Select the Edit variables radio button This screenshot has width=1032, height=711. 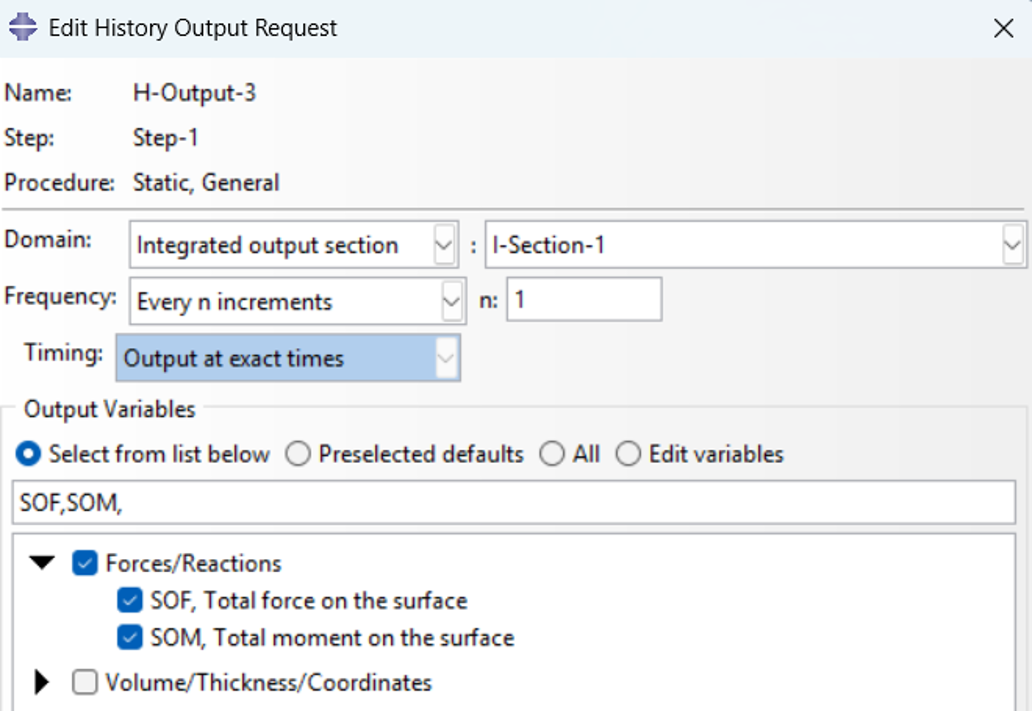pyautogui.click(x=628, y=454)
